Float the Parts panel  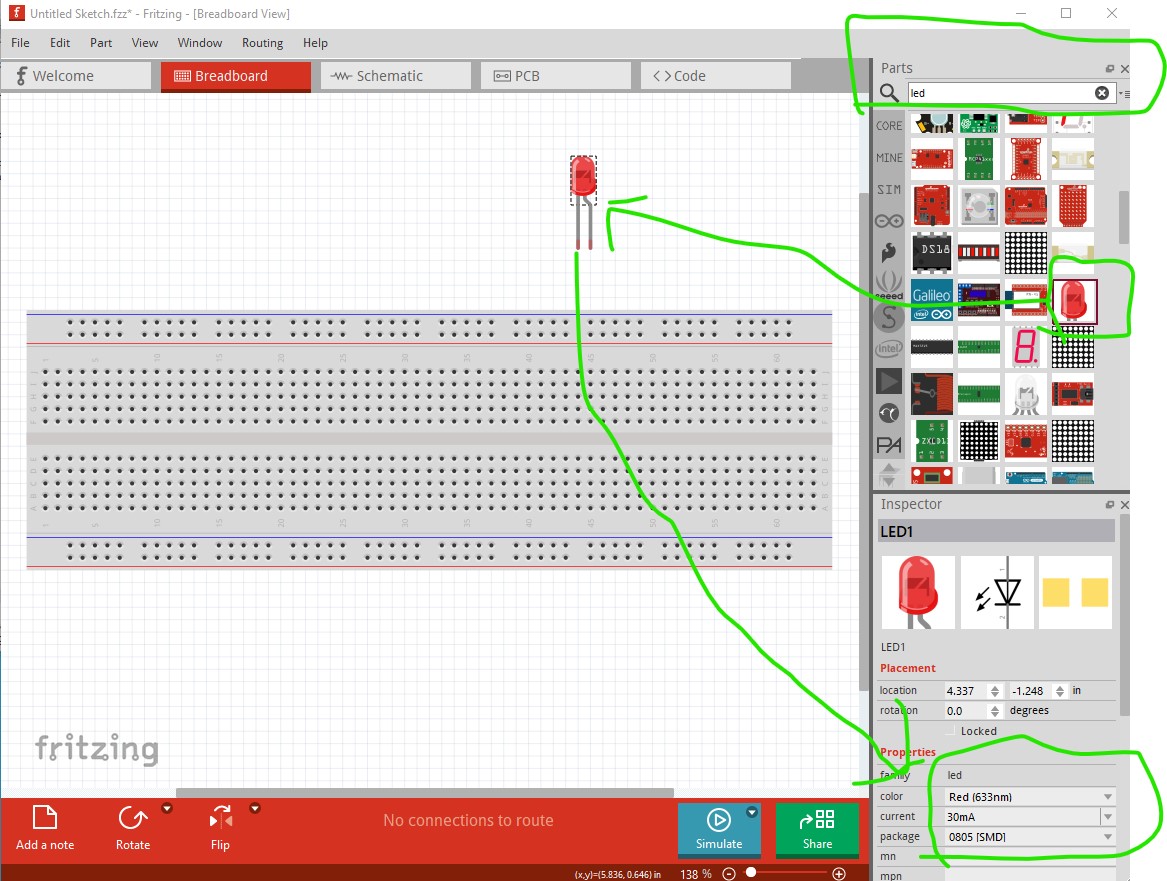(x=1110, y=68)
